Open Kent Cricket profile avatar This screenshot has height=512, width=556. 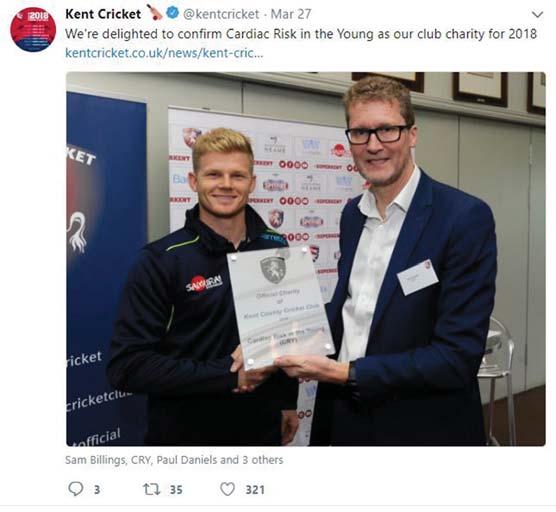33,29
